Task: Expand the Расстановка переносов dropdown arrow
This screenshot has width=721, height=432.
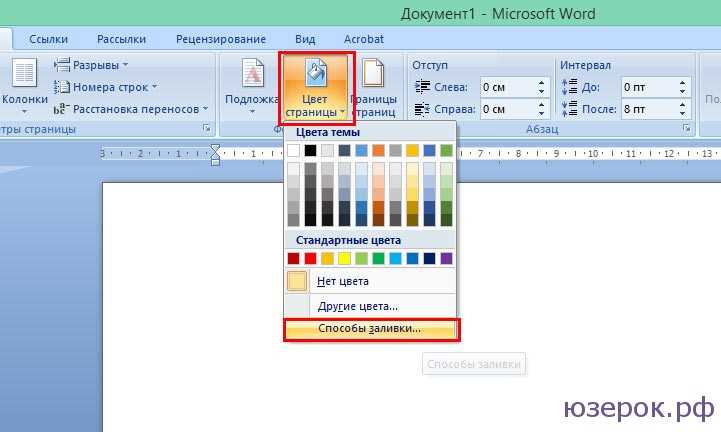Action: tap(206, 109)
